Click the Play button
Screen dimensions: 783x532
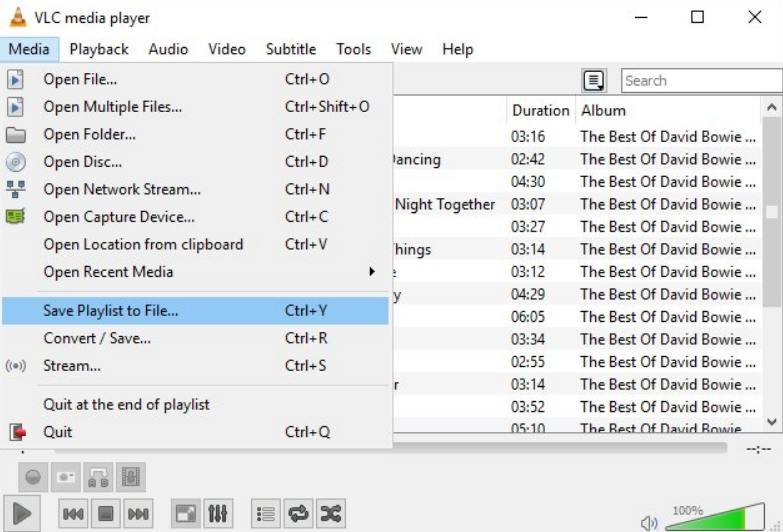coord(21,513)
